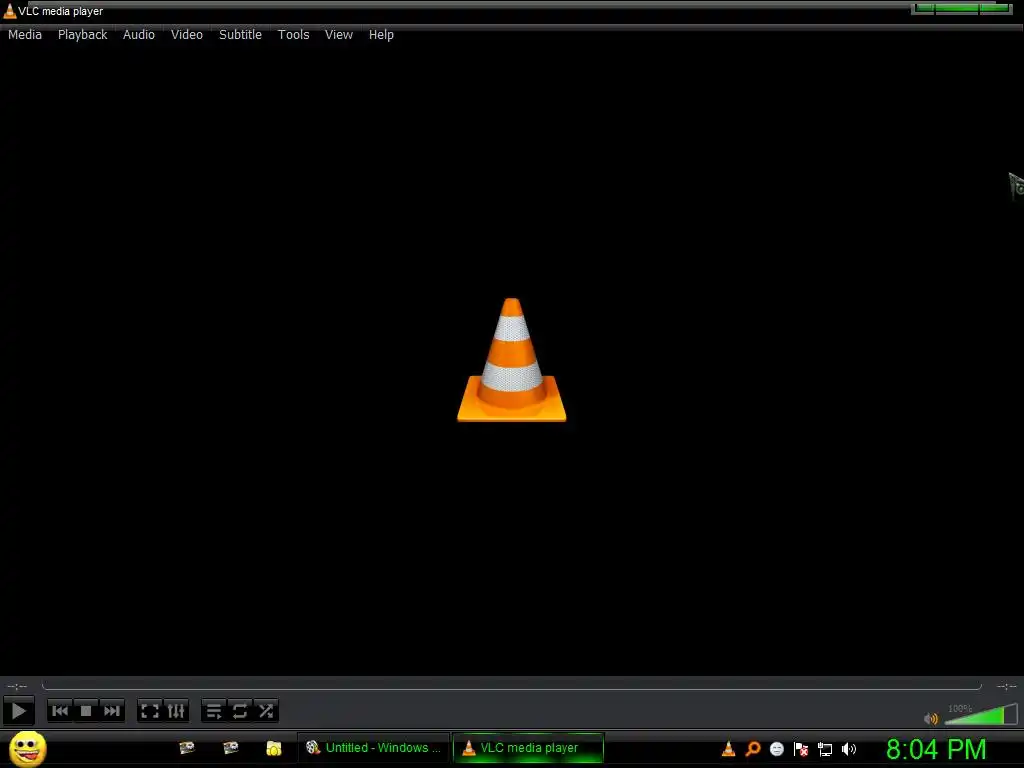Toggle fullscreen video mode
The image size is (1024, 768).
150,711
